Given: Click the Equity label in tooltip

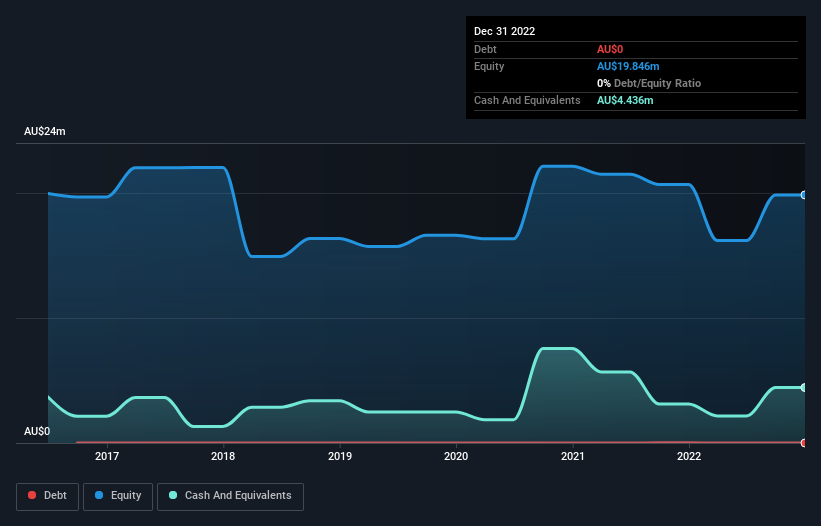Looking at the screenshot, I should click(489, 66).
